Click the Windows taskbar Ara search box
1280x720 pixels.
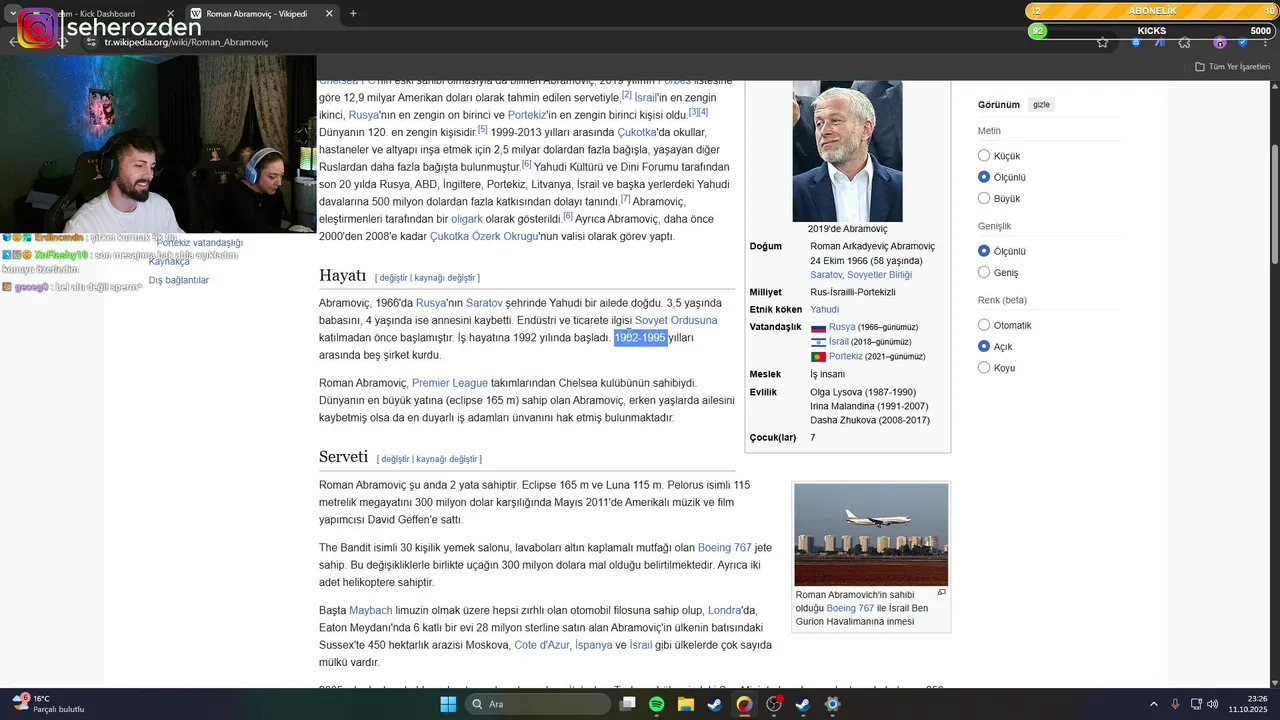click(538, 704)
